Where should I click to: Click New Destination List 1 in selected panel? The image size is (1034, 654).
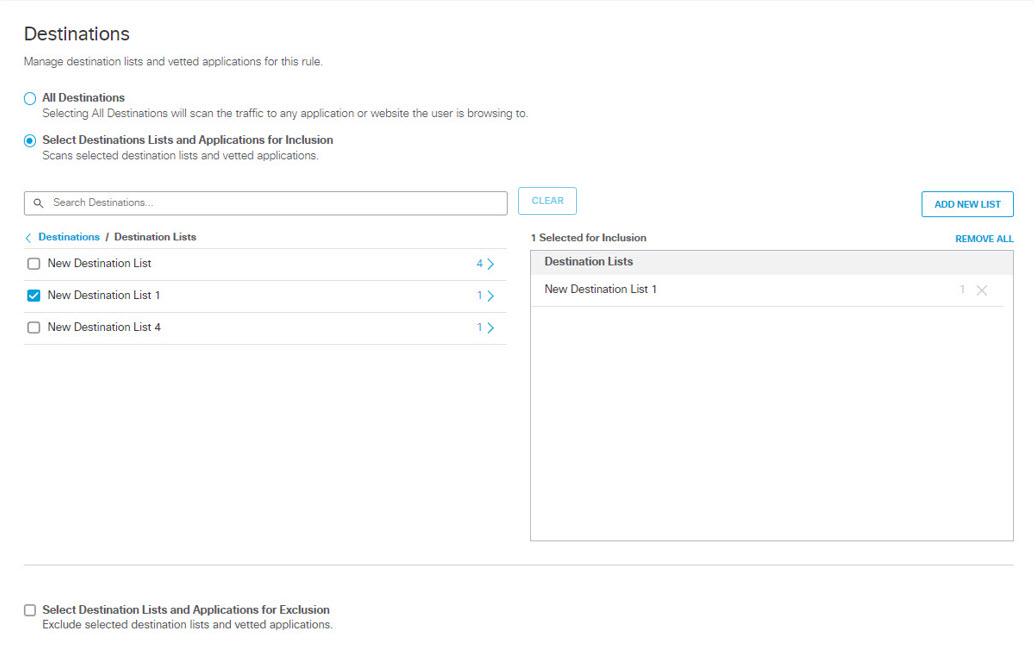(600, 289)
